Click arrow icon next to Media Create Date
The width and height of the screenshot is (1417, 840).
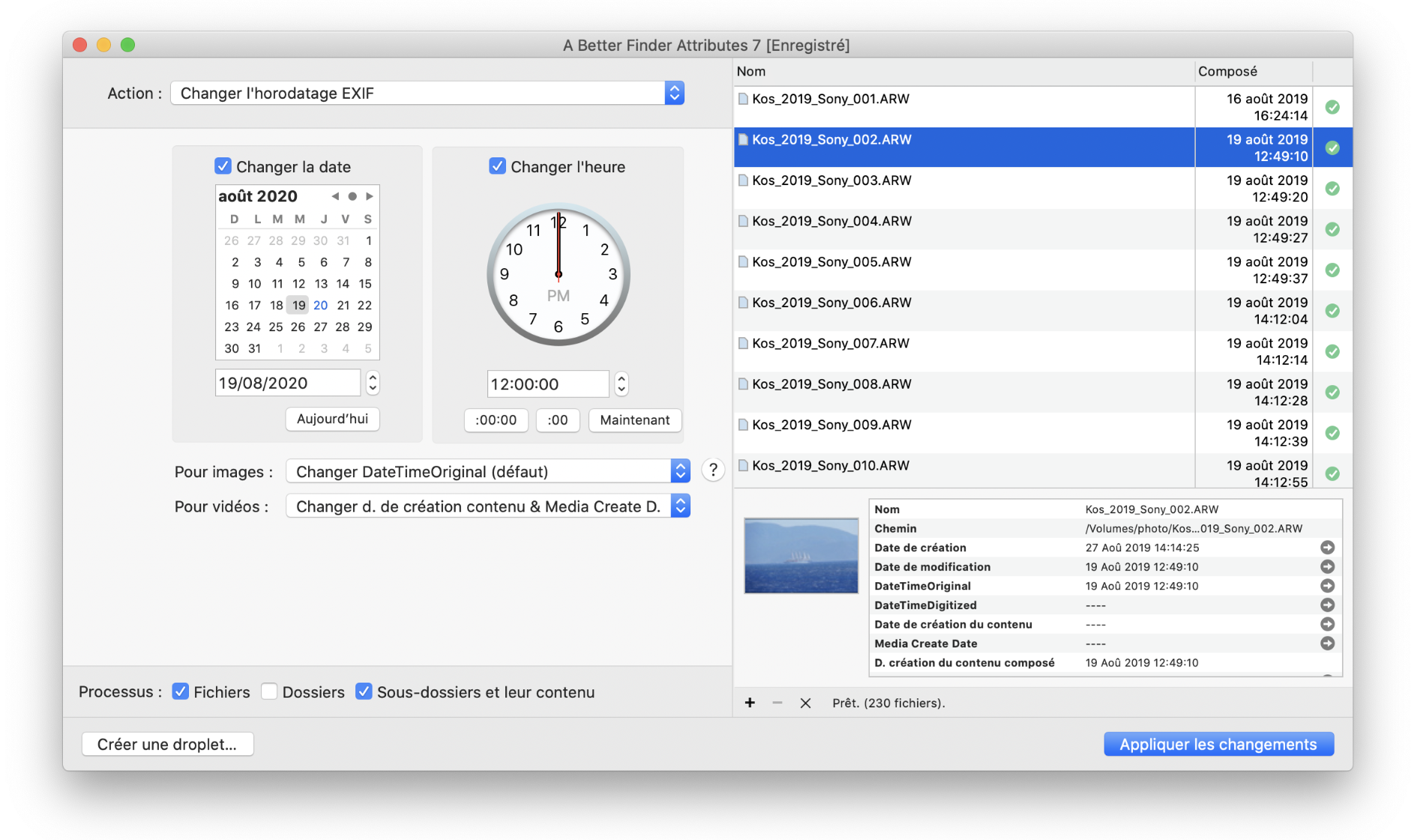pyautogui.click(x=1327, y=644)
